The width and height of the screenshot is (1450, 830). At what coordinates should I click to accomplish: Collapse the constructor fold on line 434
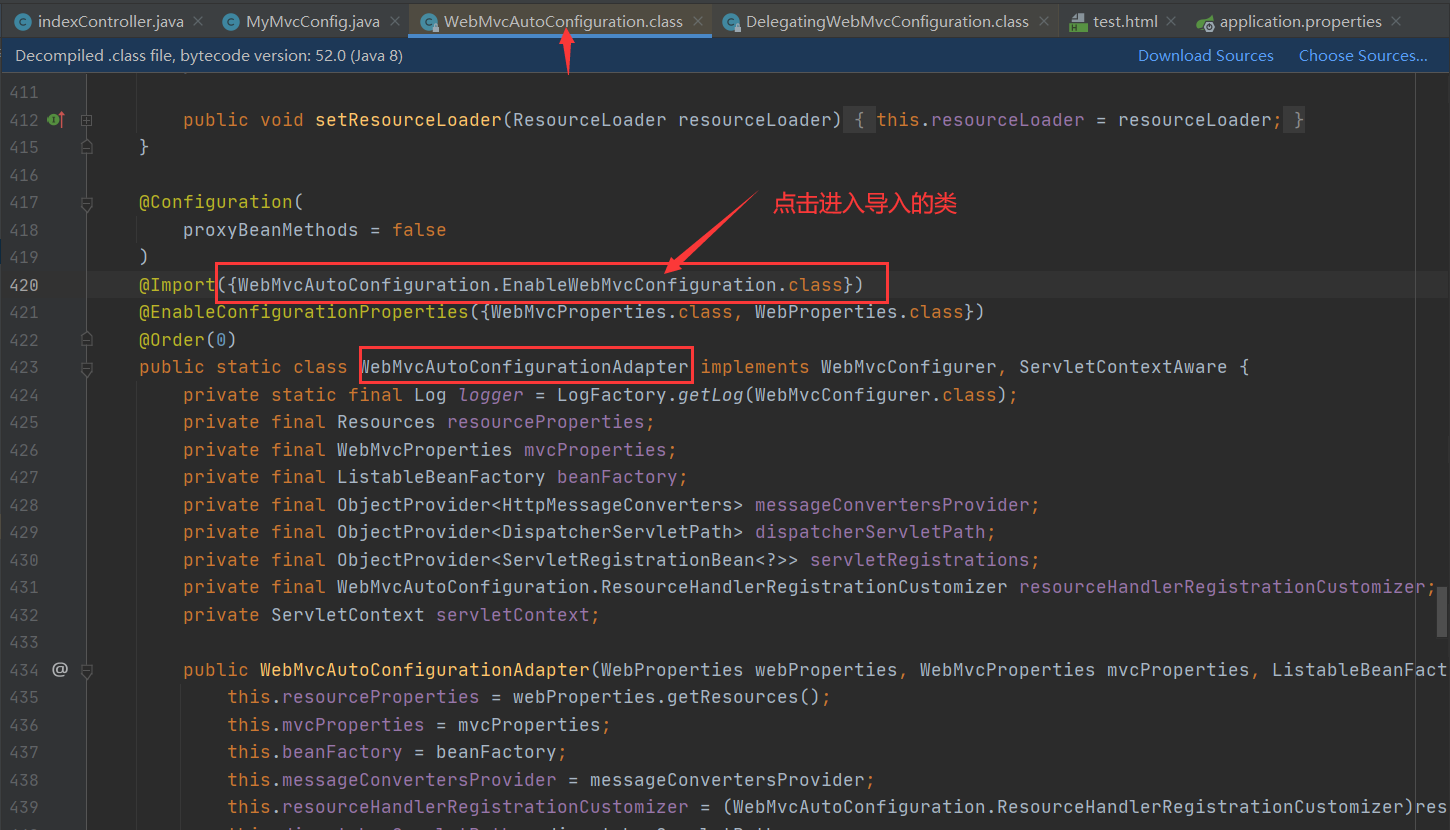(x=87, y=670)
